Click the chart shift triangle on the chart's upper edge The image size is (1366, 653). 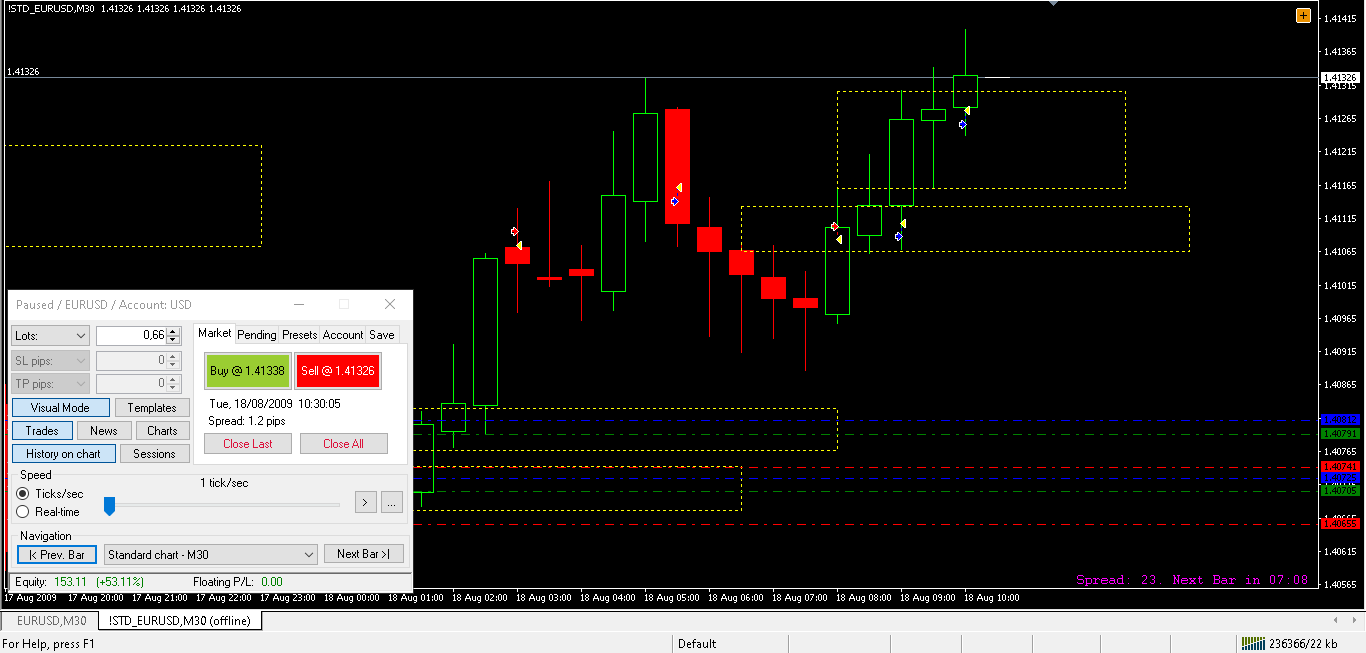tap(1052, 3)
